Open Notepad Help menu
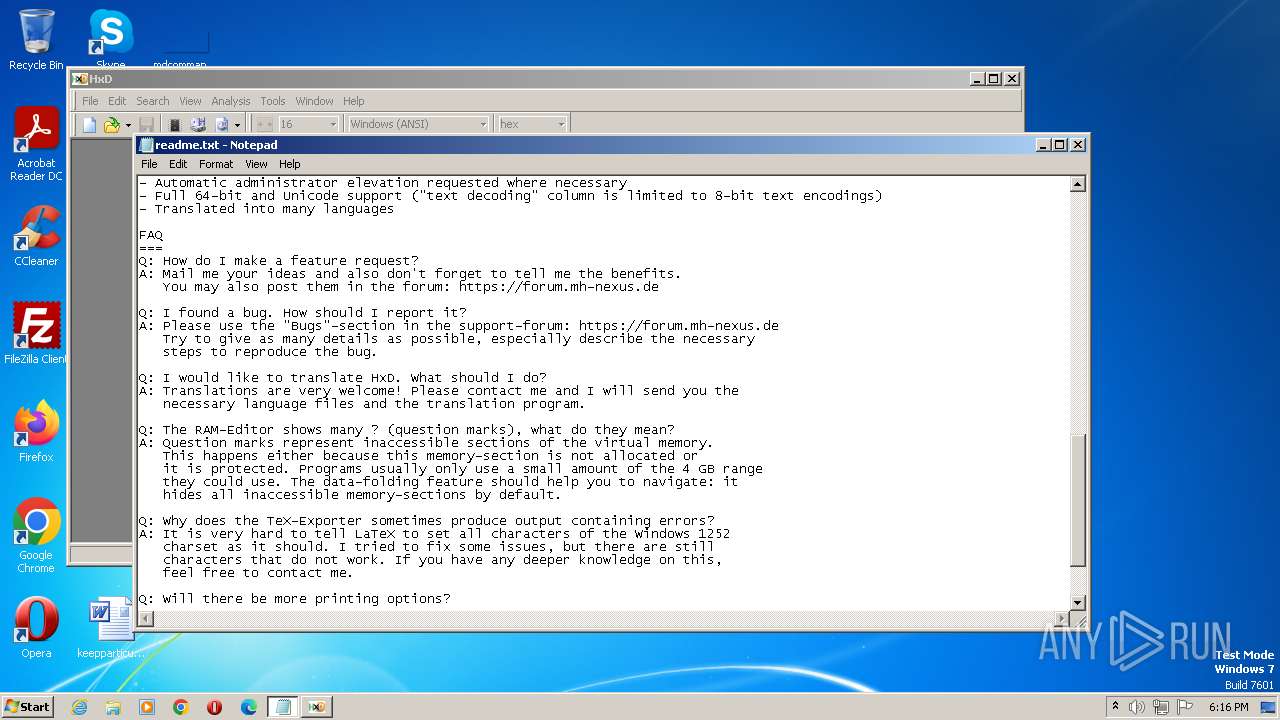Image resolution: width=1280 pixels, height=720 pixels. pos(290,164)
